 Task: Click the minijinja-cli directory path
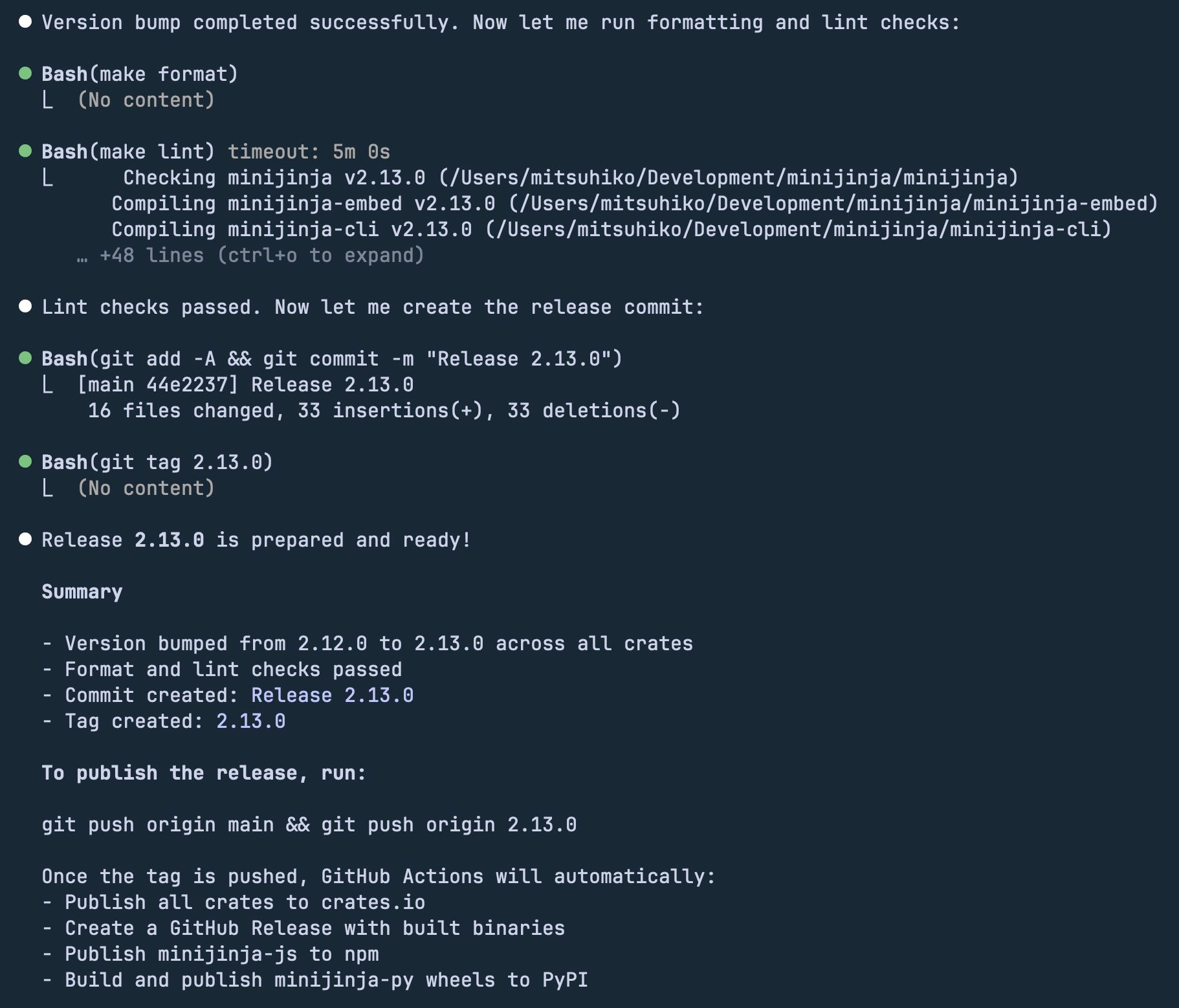[799, 230]
